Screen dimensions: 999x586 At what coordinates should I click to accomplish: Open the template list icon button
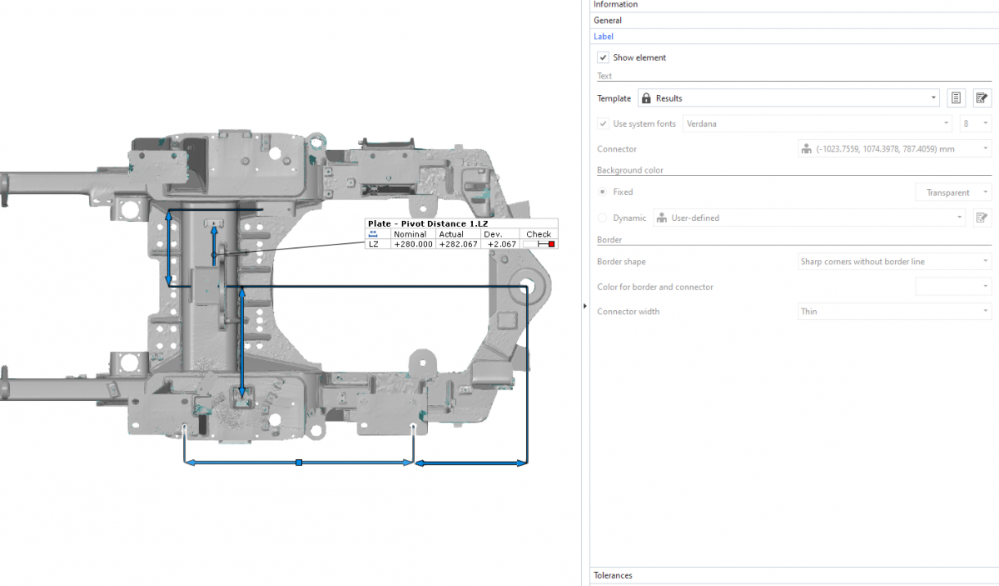pyautogui.click(x=956, y=98)
